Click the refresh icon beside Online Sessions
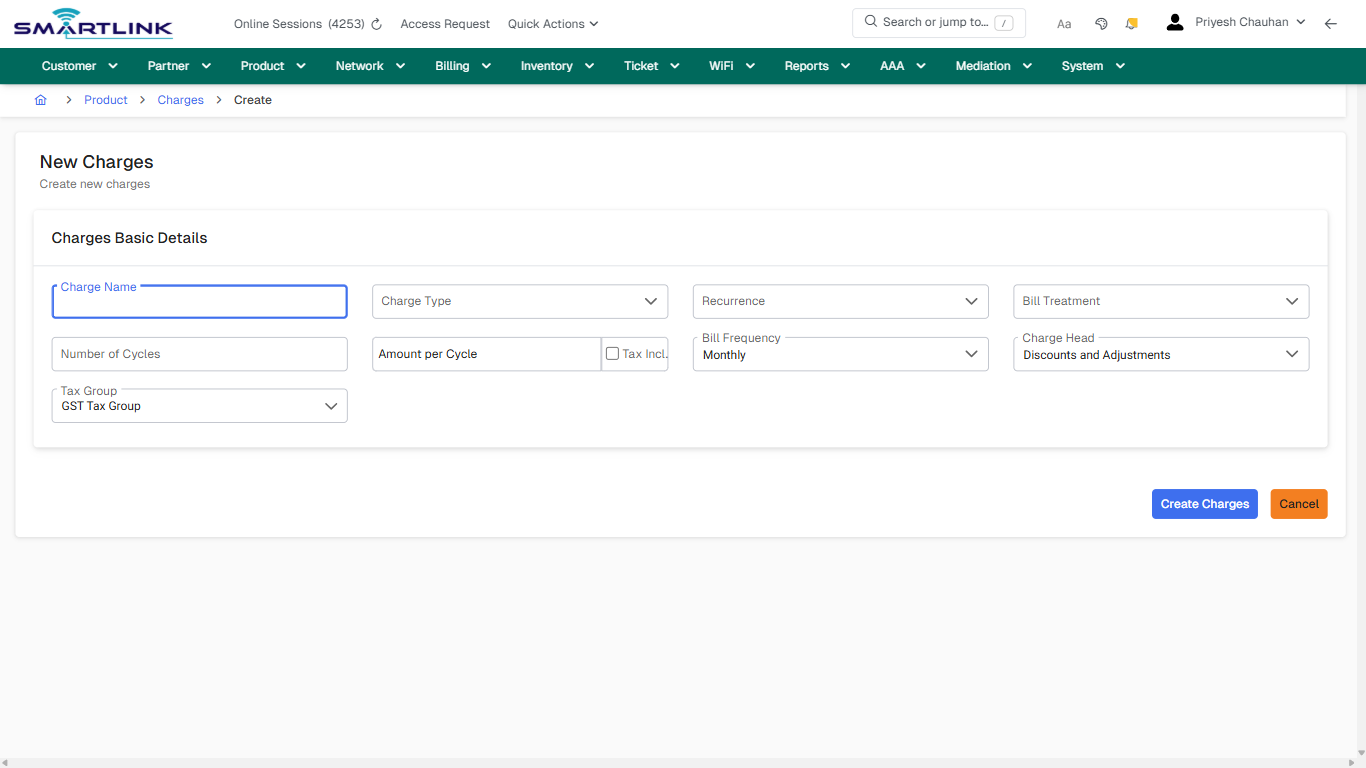Viewport: 1366px width, 768px height. (375, 23)
